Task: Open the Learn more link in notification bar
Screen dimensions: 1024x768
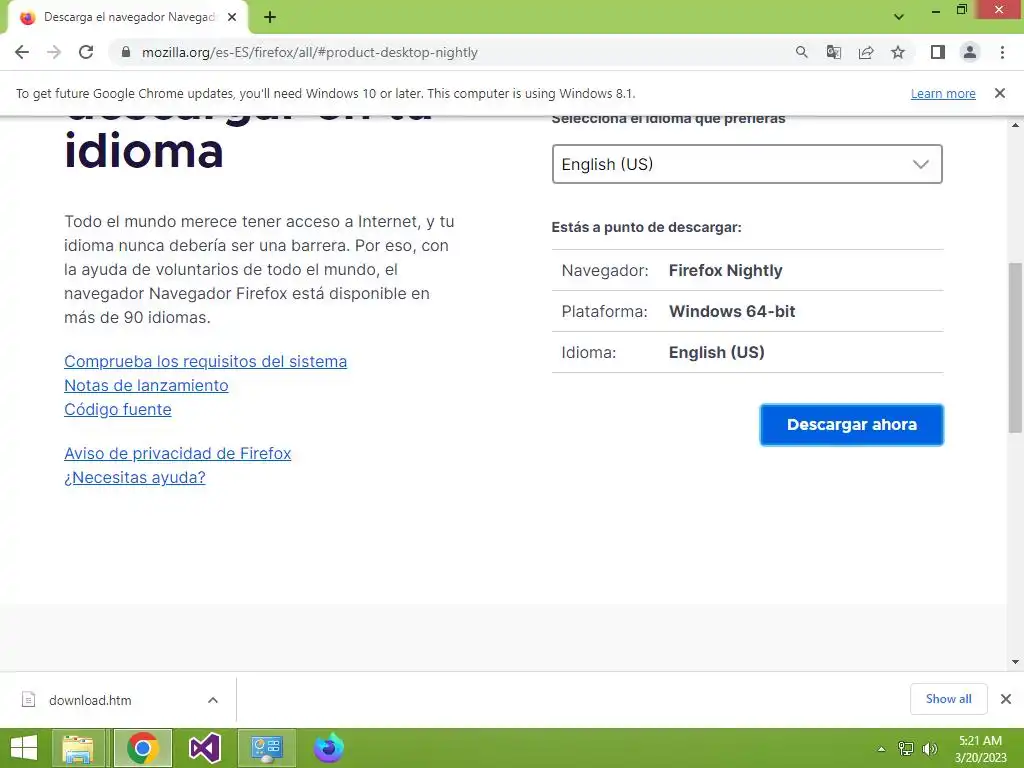Action: click(943, 94)
